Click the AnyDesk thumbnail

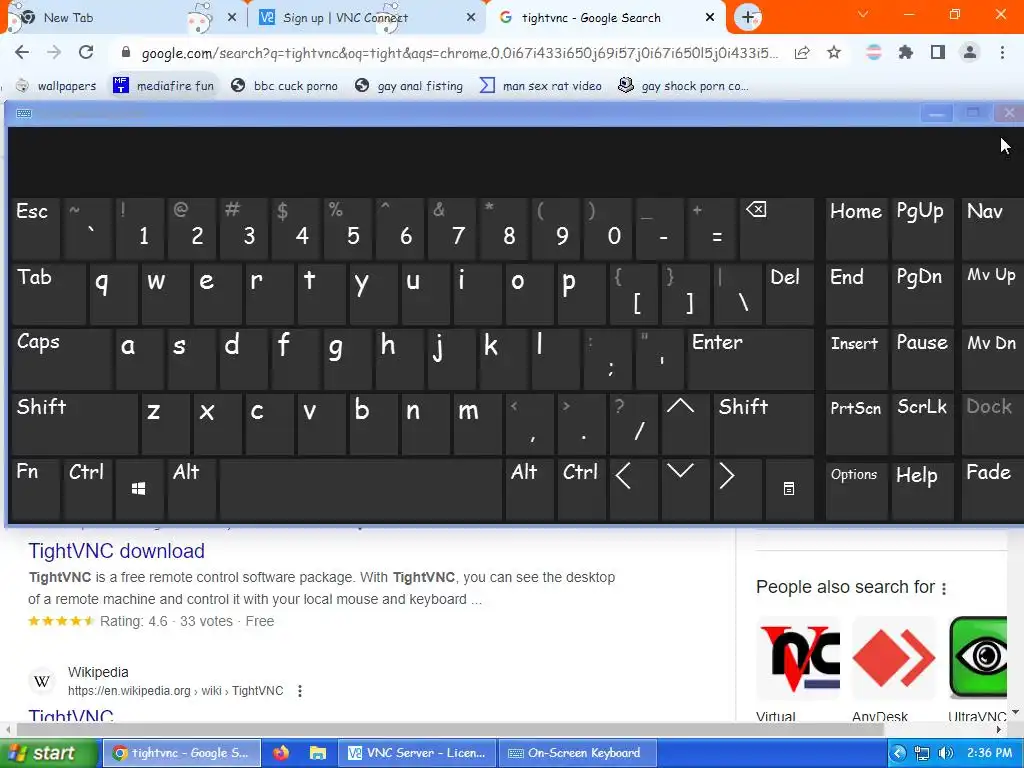click(893, 658)
